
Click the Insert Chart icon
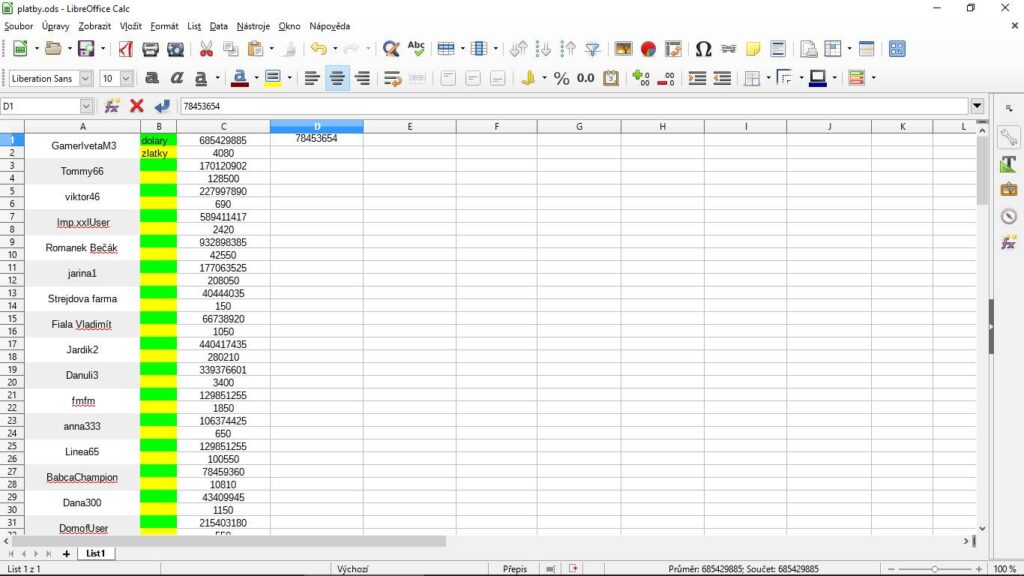point(648,48)
